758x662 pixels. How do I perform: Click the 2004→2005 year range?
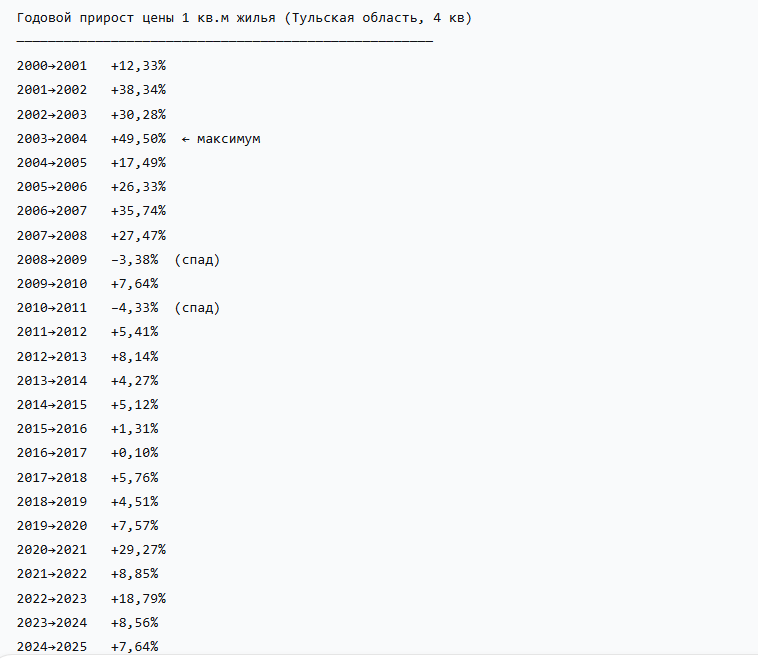click(x=52, y=162)
